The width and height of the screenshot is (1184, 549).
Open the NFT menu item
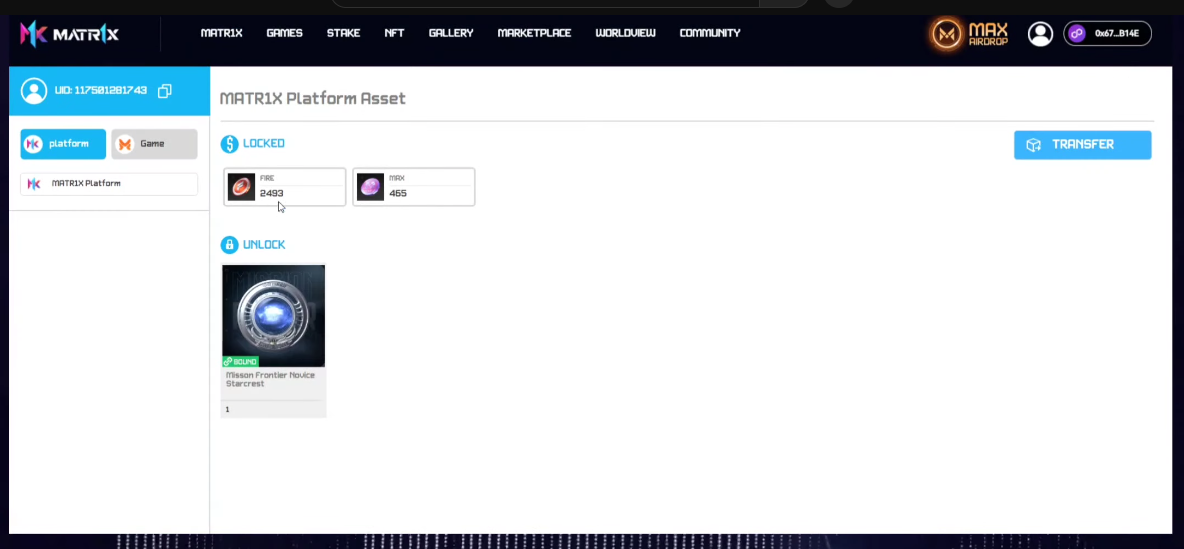[394, 33]
